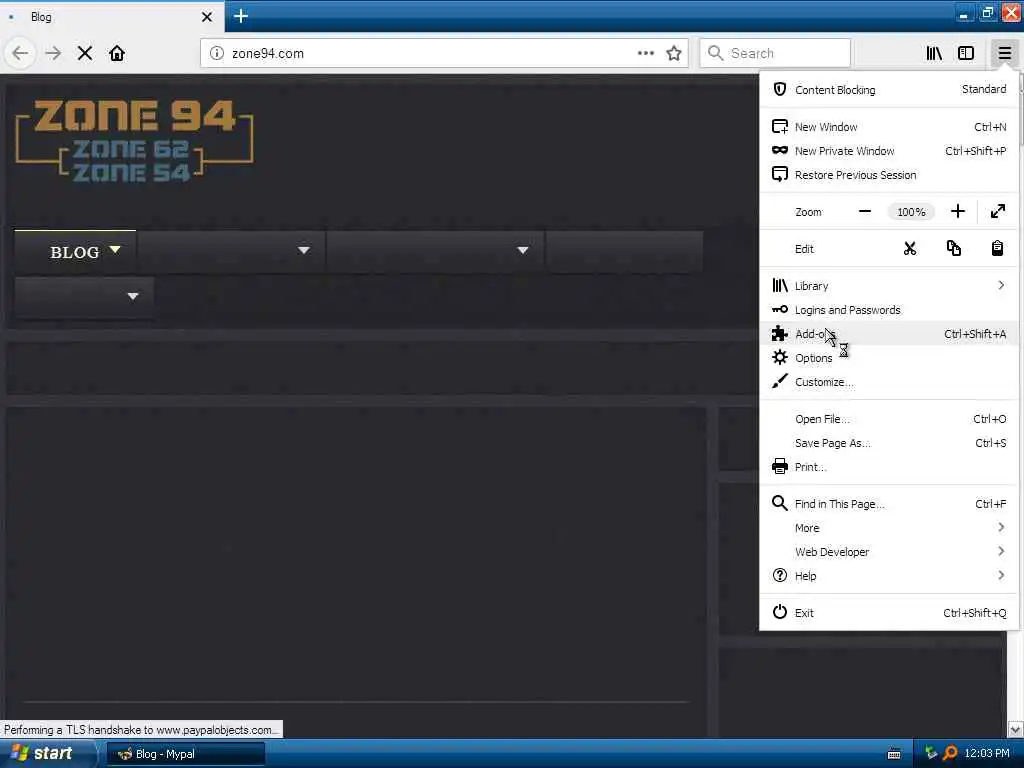
Task: Open Logins and Passwords
Action: [889, 310]
